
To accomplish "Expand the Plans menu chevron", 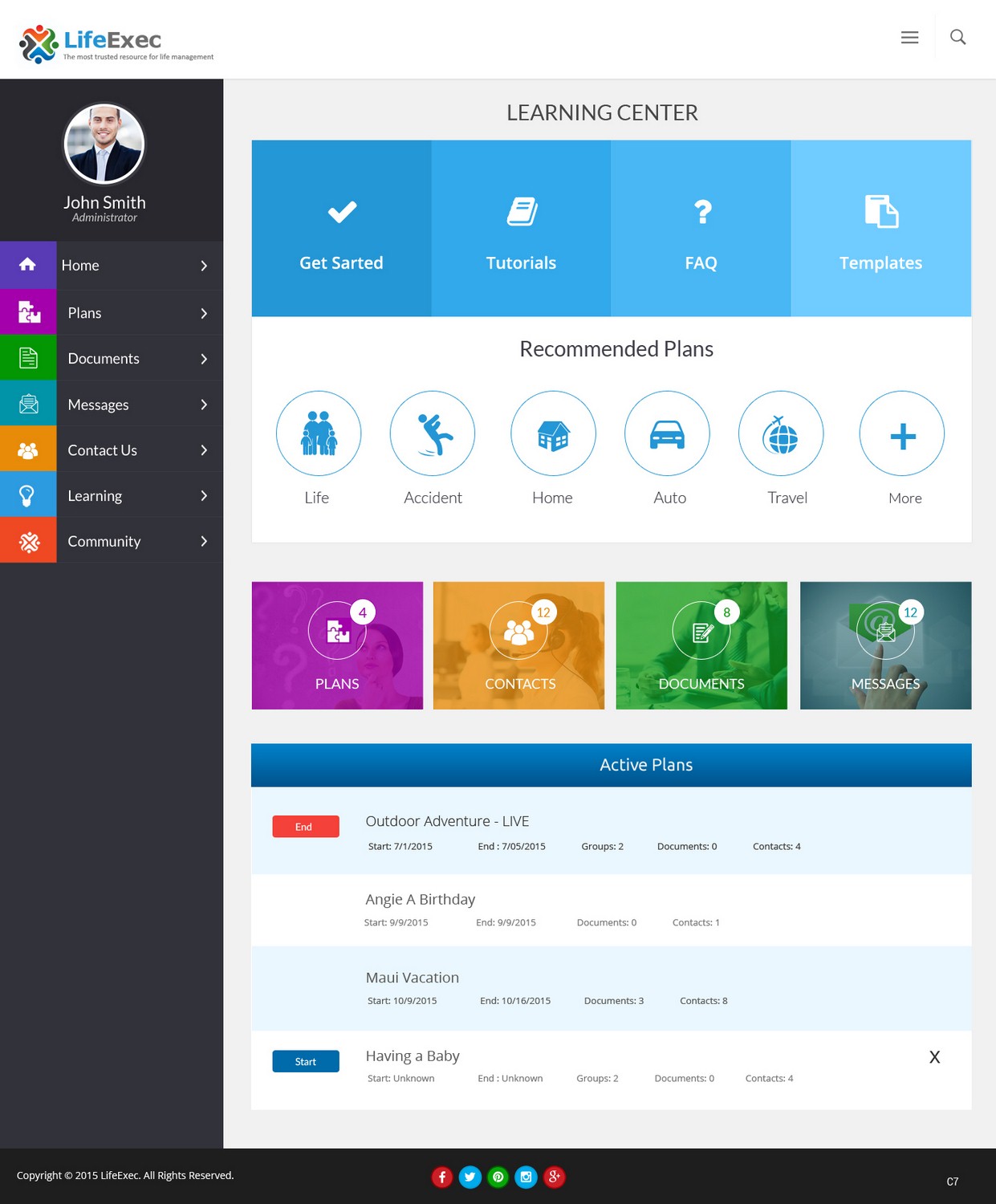I will 204,313.
